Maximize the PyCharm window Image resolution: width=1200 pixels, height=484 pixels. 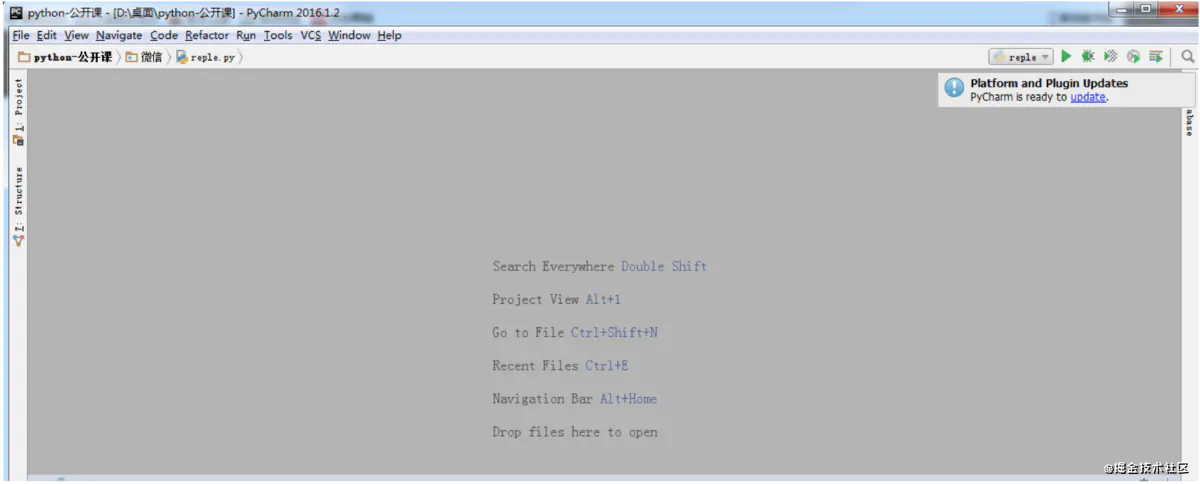pos(1145,9)
